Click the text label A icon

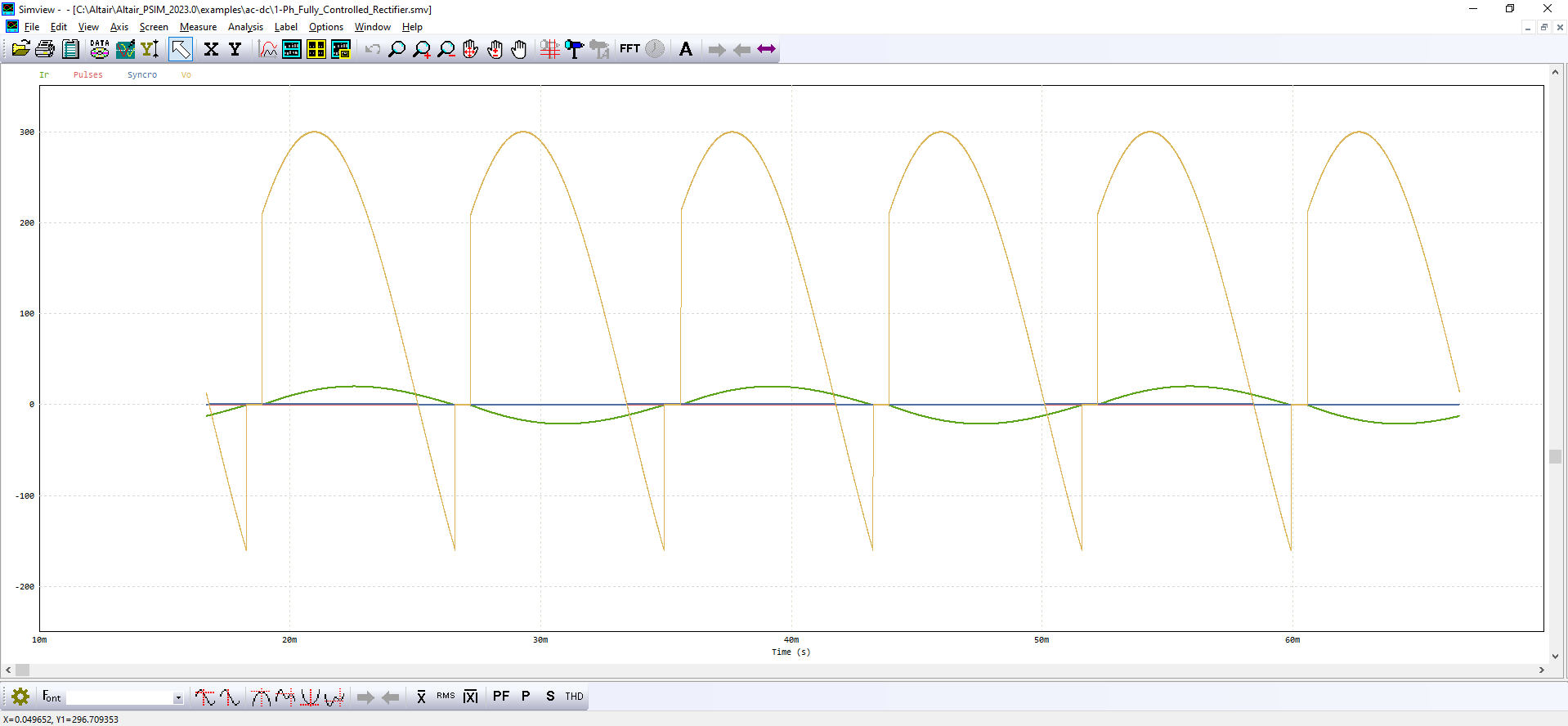point(686,49)
